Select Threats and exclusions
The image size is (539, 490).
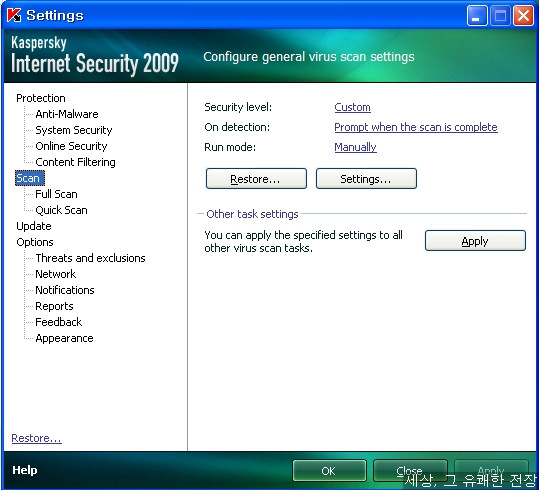click(x=90, y=258)
